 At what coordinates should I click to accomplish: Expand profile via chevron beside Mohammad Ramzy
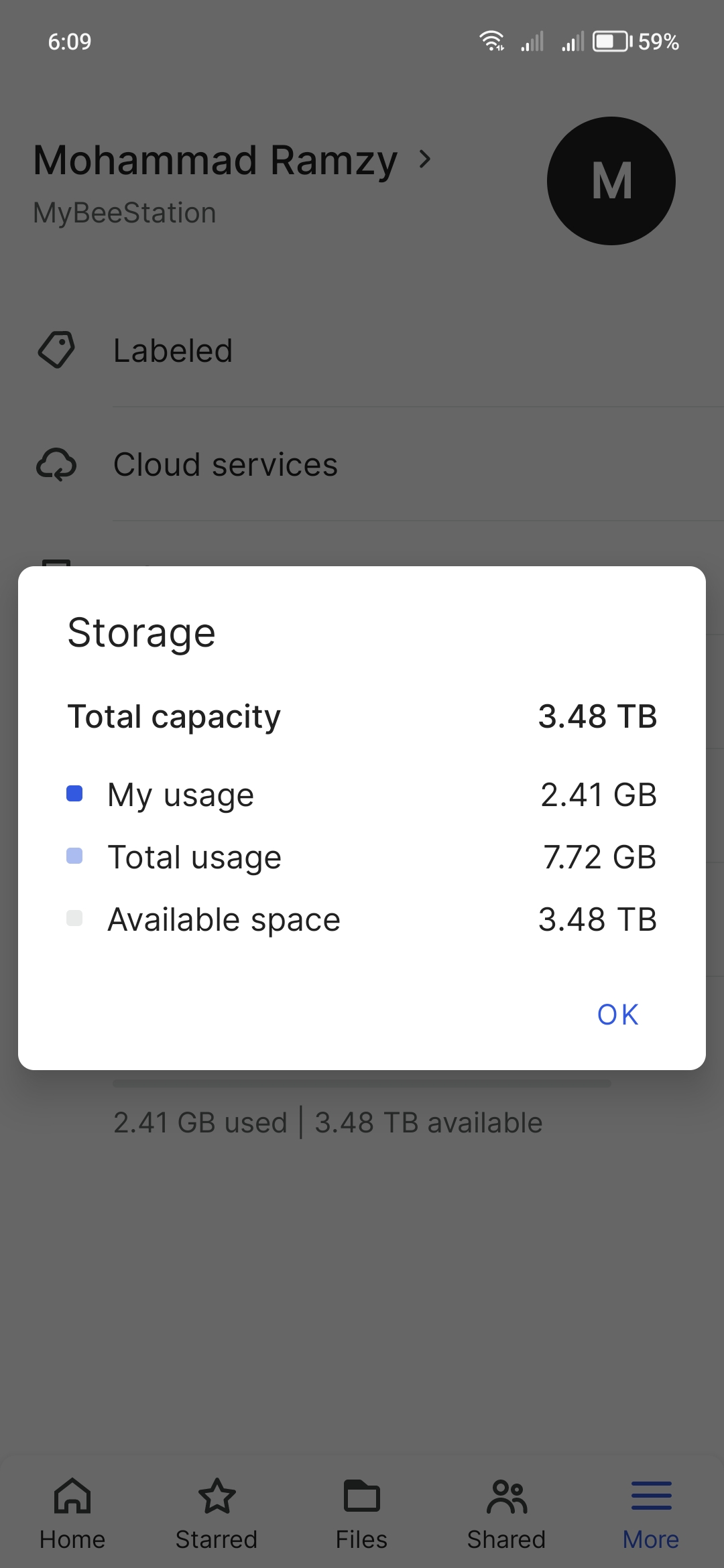click(x=424, y=159)
